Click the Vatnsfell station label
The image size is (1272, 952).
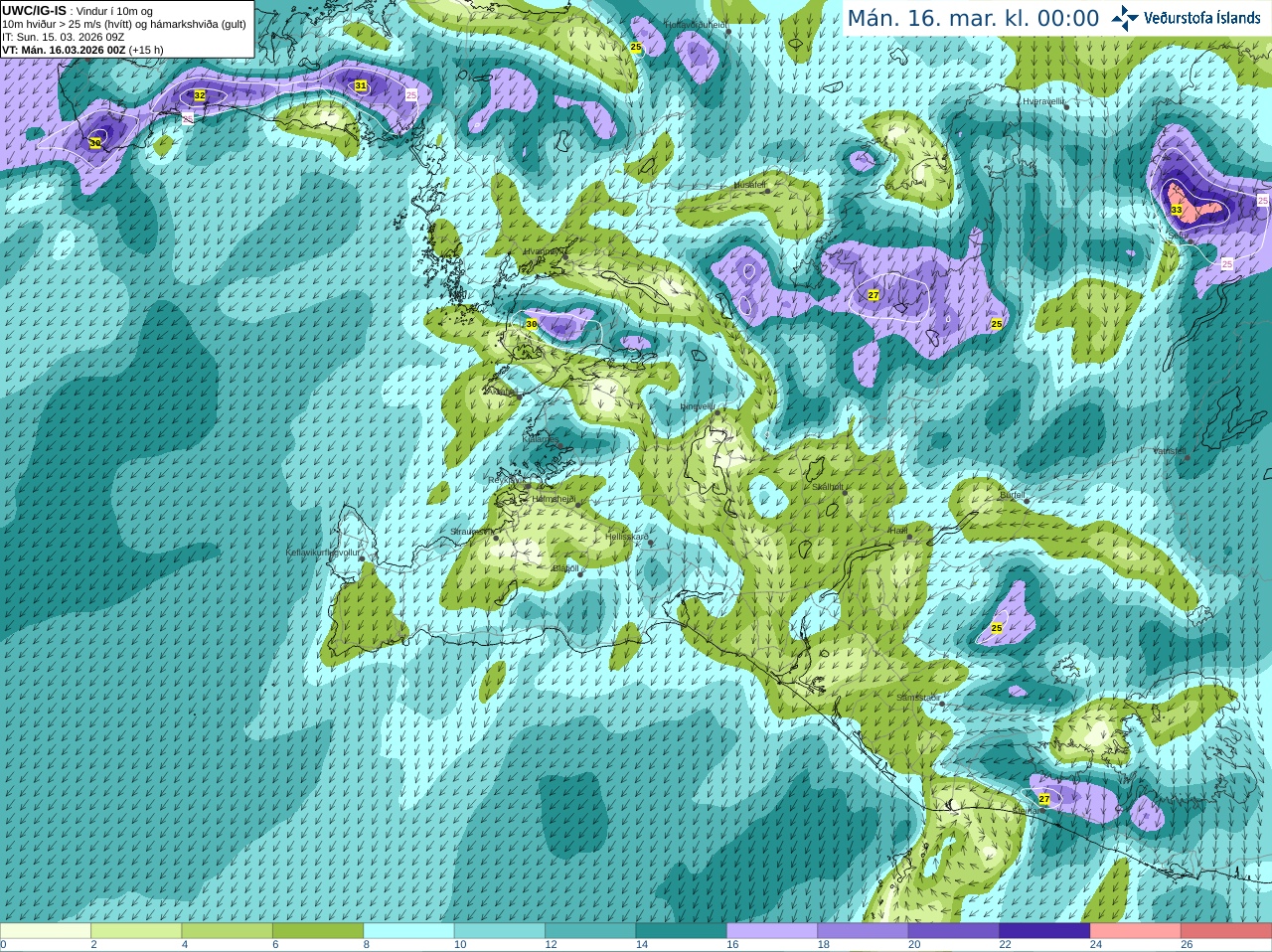coord(1169,450)
